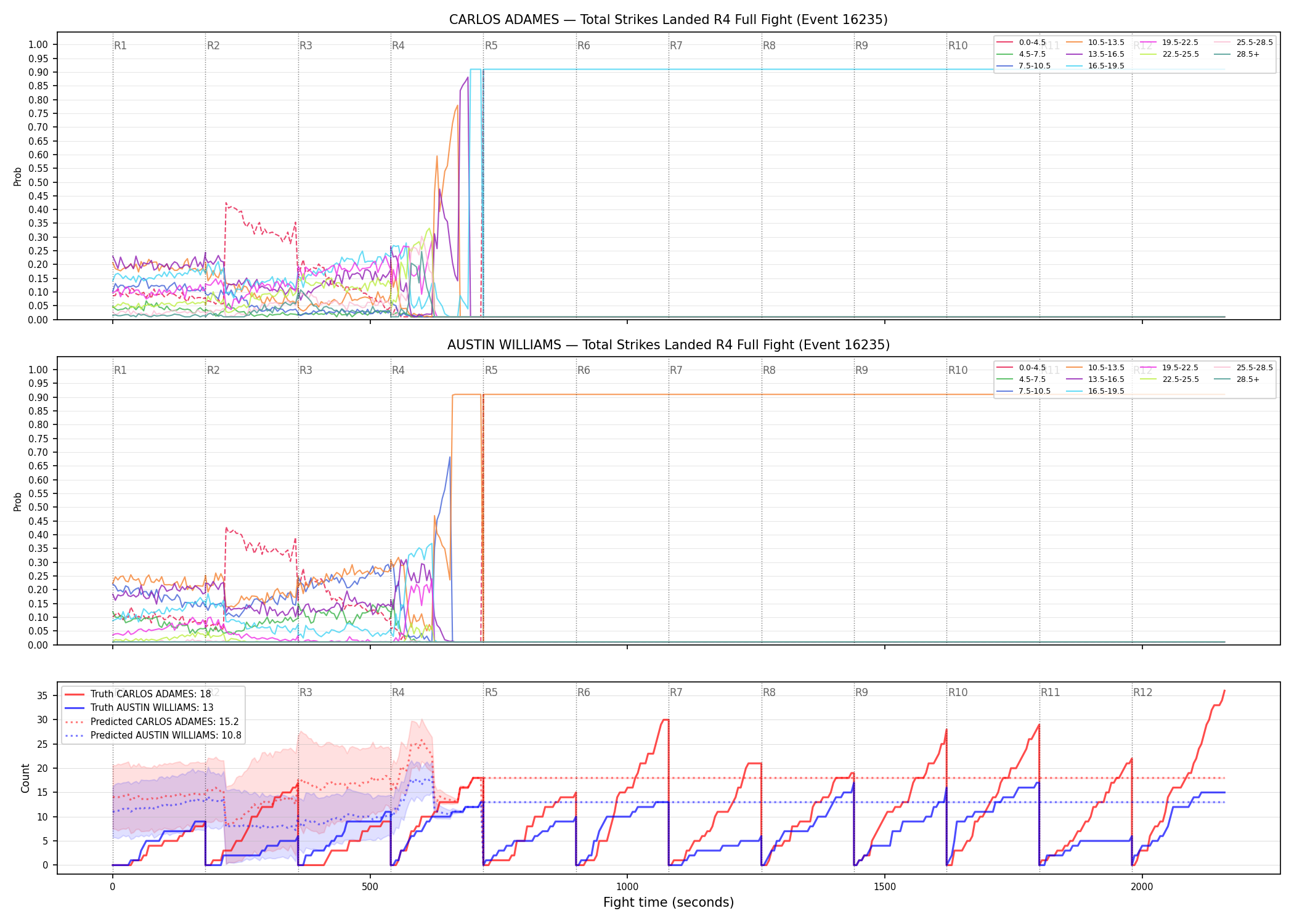Click the '35' tick on the Count axis
The image size is (1294, 924).
point(42,696)
